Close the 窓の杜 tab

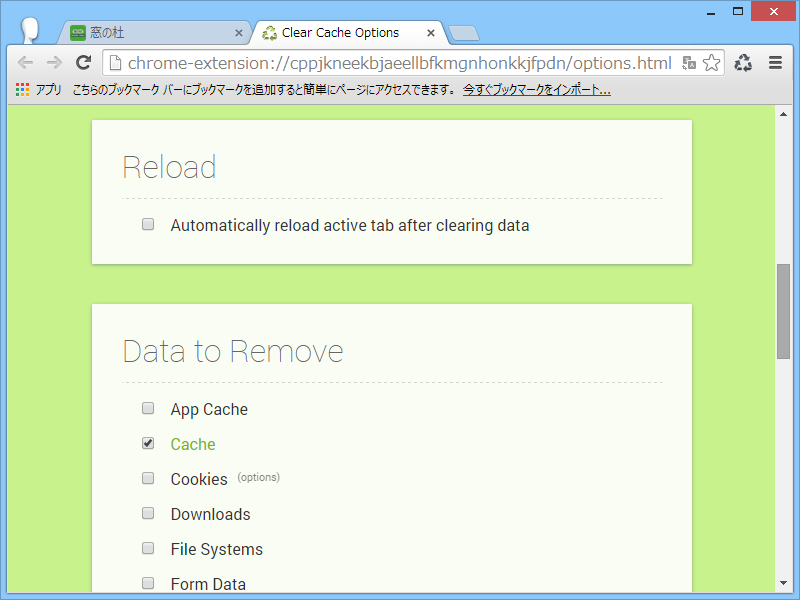[x=238, y=33]
